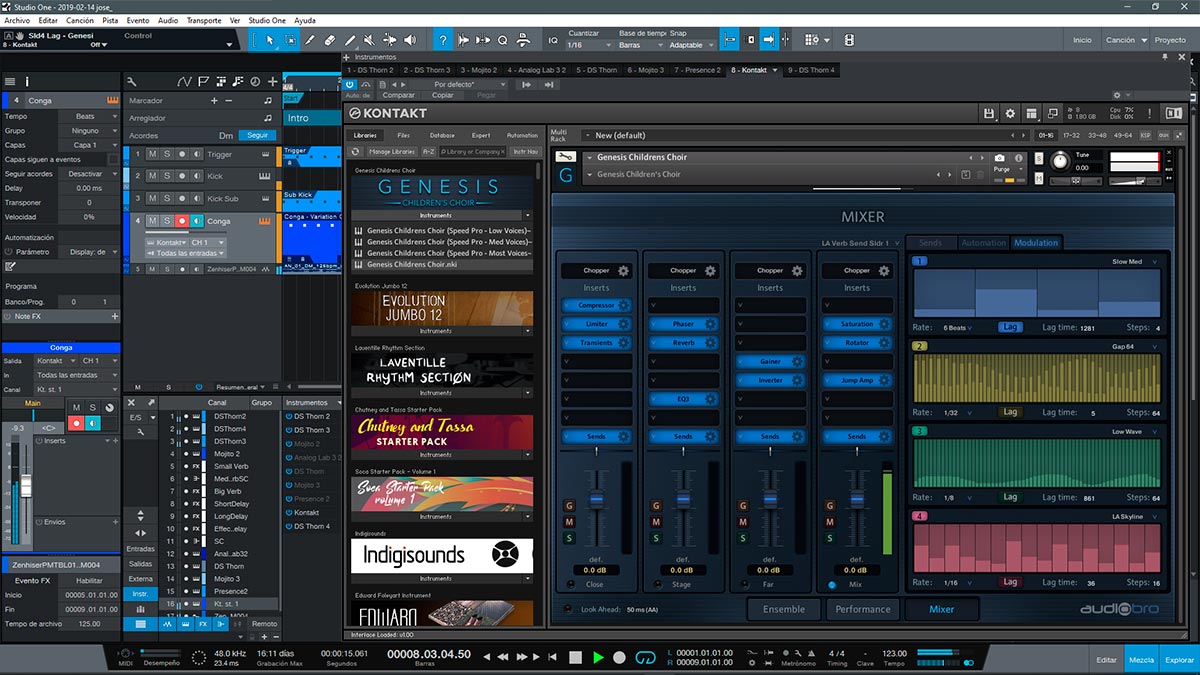Select the '3 - Mojito 2' instrument tab
The width and height of the screenshot is (1200, 675).
[x=477, y=70]
